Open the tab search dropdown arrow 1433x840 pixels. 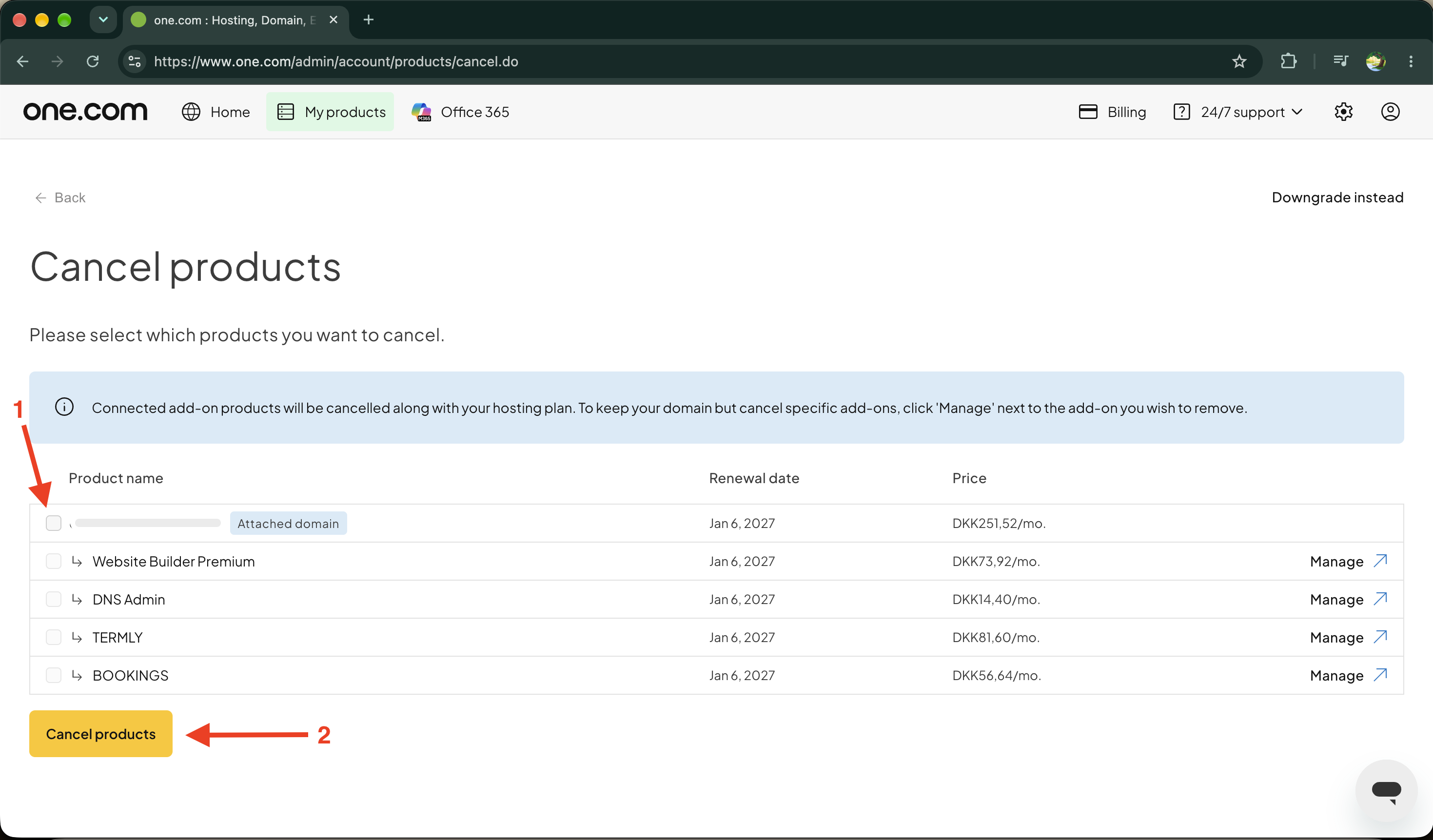click(103, 20)
